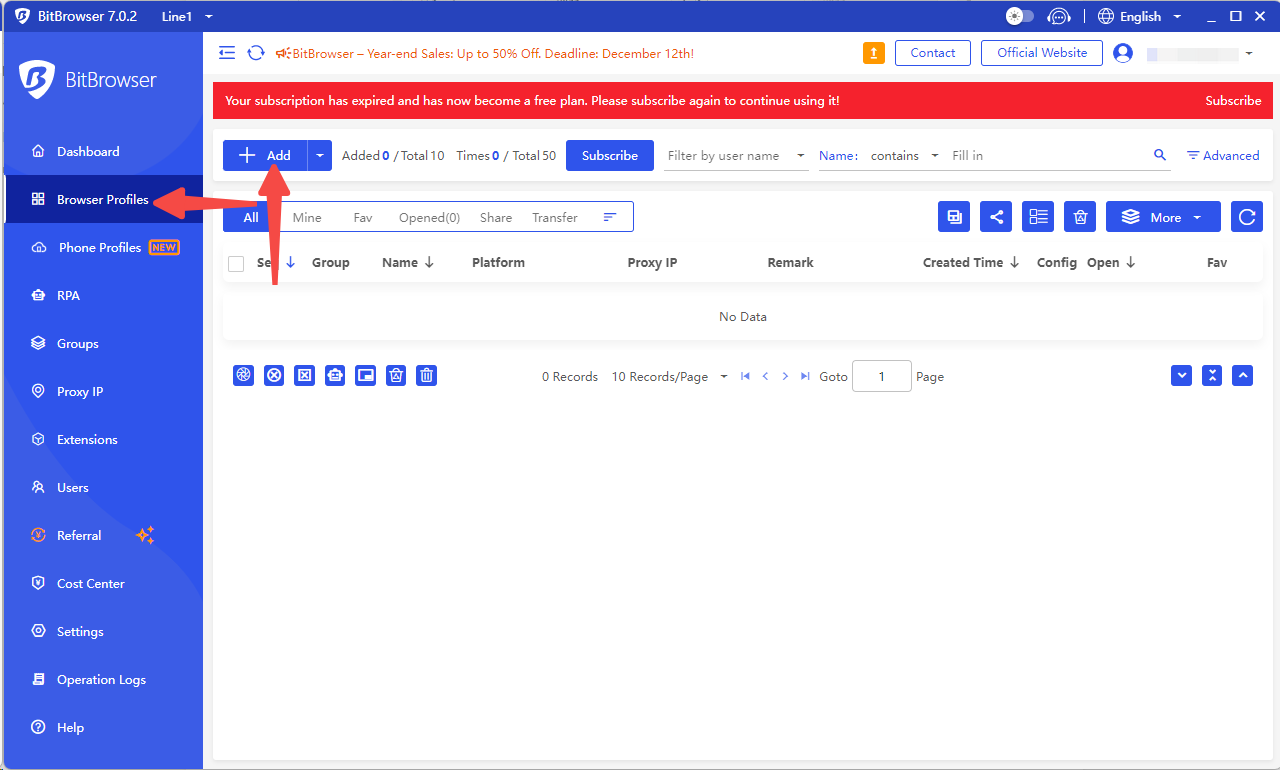
Task: Click the first bottom toolbar browser icon
Action: (243, 375)
